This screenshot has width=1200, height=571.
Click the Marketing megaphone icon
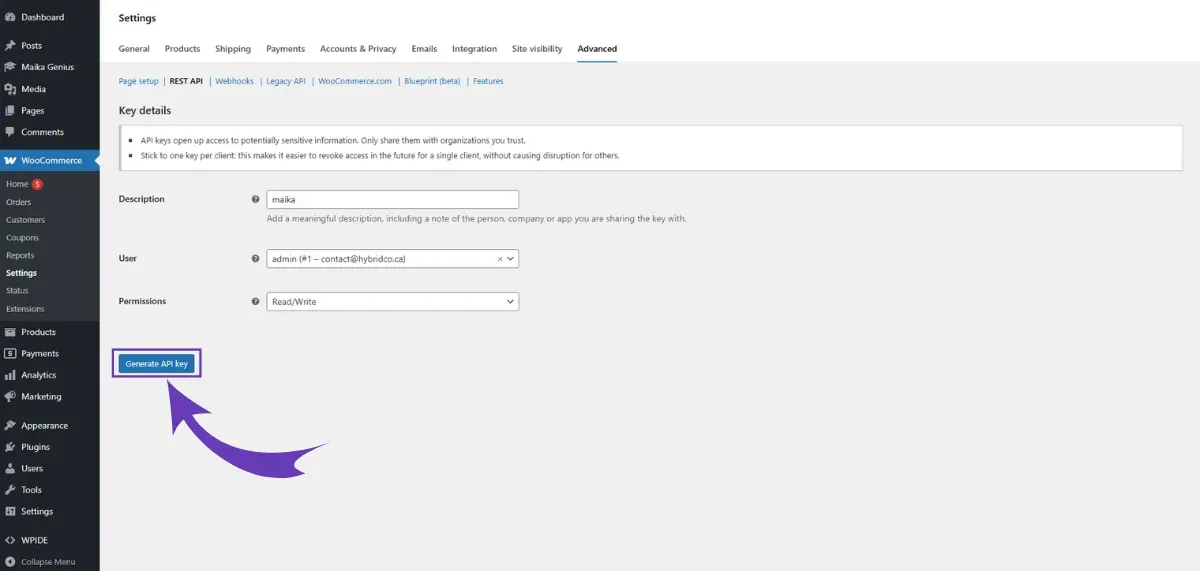[10, 396]
